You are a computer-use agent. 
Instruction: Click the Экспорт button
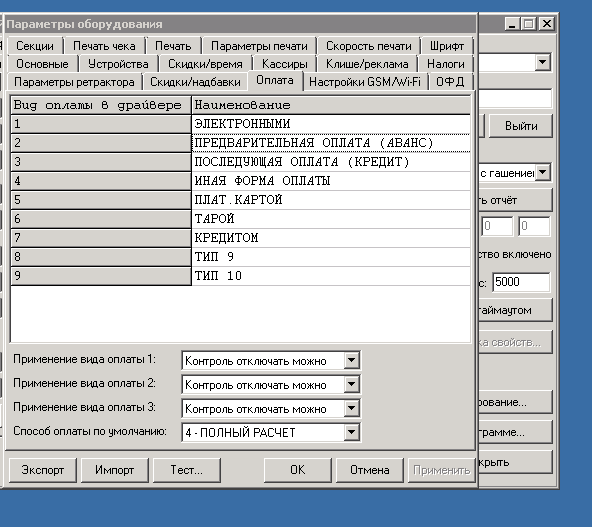coord(43,470)
